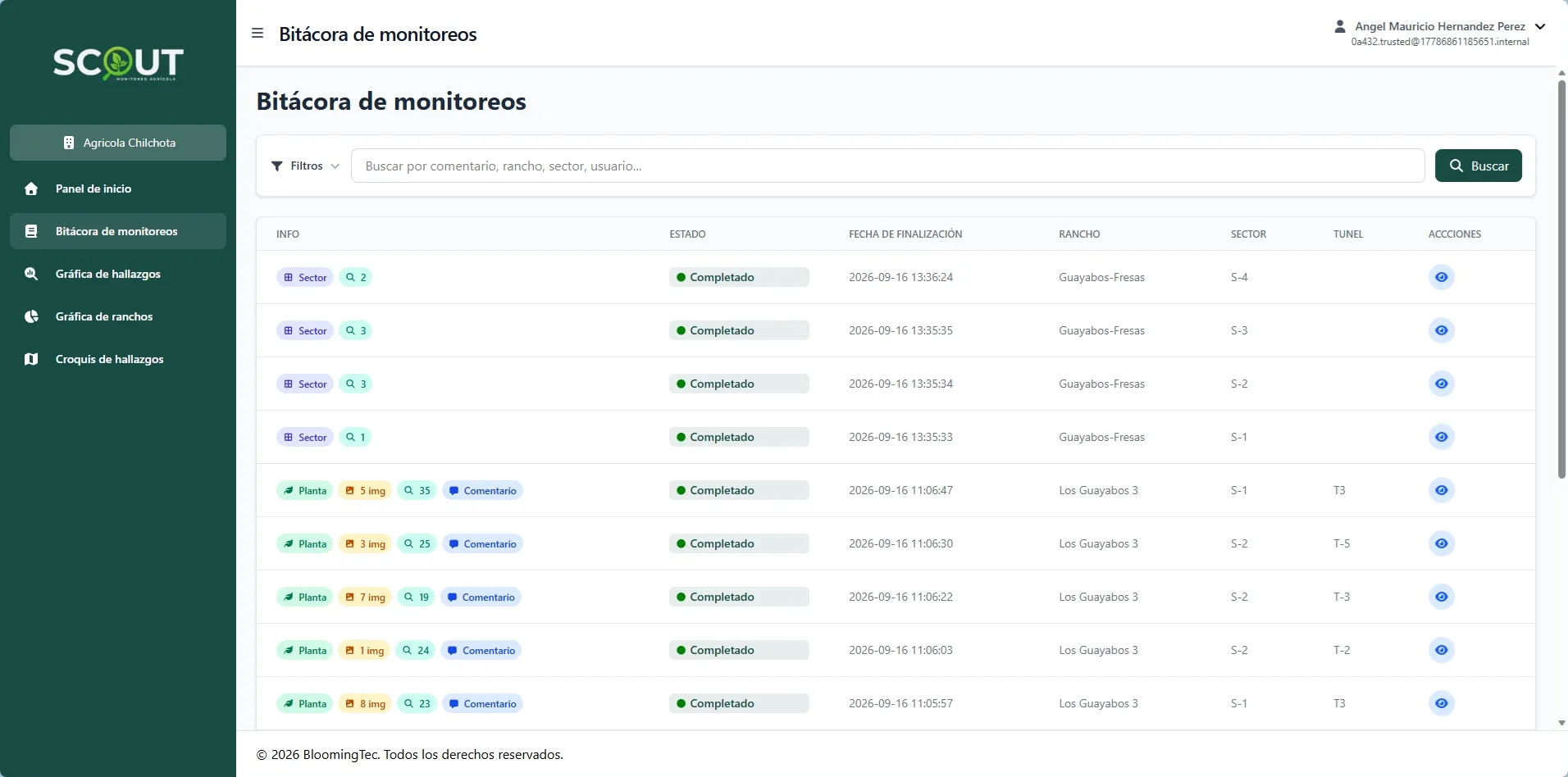Click the SCOUT logo
This screenshot has width=1568, height=777.
[x=118, y=63]
